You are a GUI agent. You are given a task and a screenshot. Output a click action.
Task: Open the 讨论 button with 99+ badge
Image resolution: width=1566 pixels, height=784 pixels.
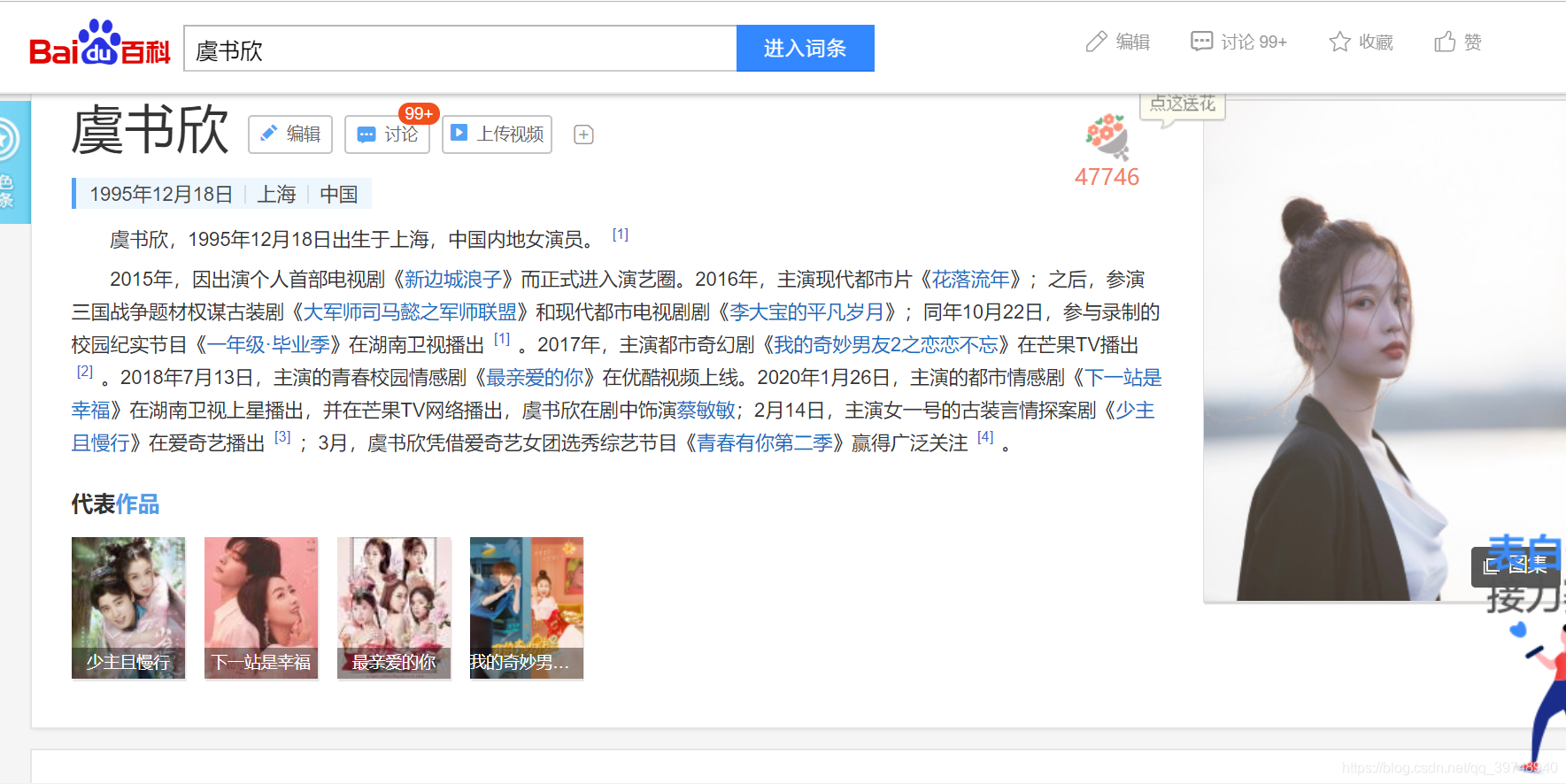pyautogui.click(x=388, y=135)
